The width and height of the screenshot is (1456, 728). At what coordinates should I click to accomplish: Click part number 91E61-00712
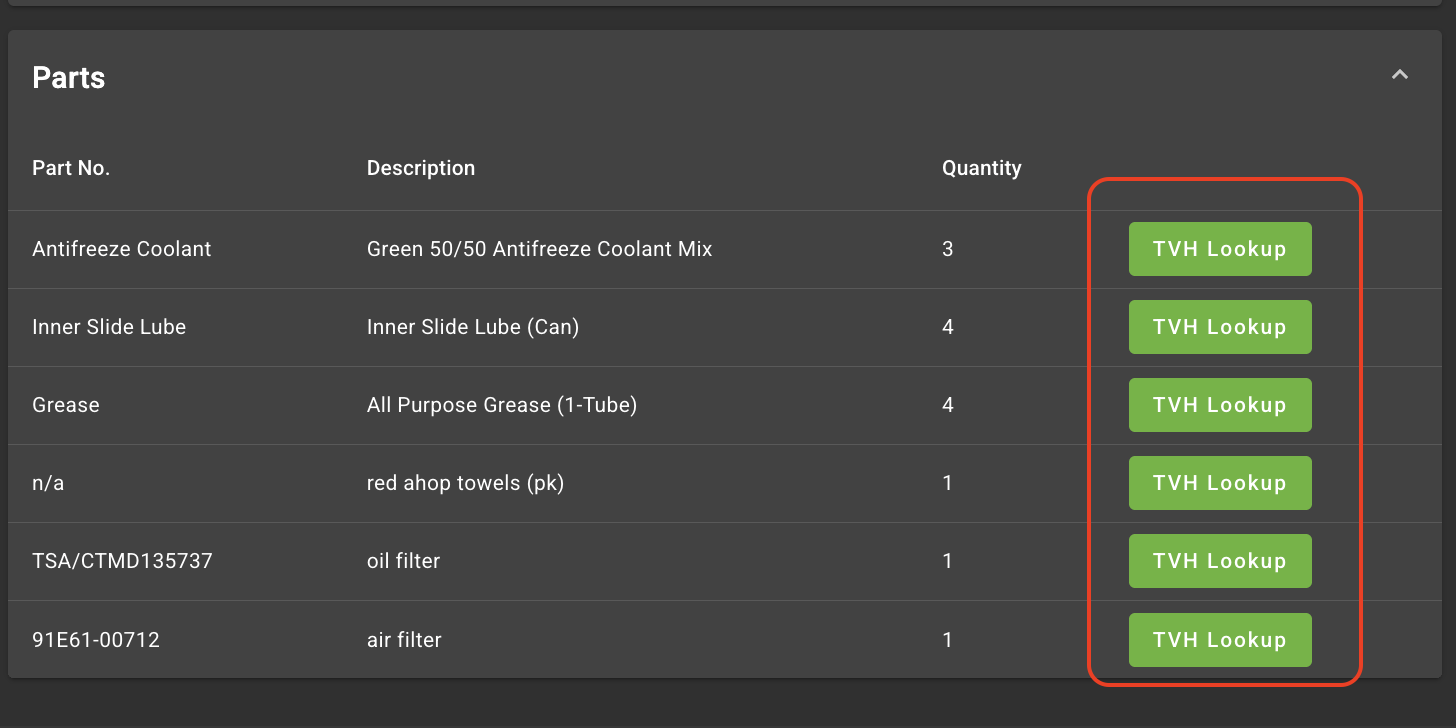point(95,639)
